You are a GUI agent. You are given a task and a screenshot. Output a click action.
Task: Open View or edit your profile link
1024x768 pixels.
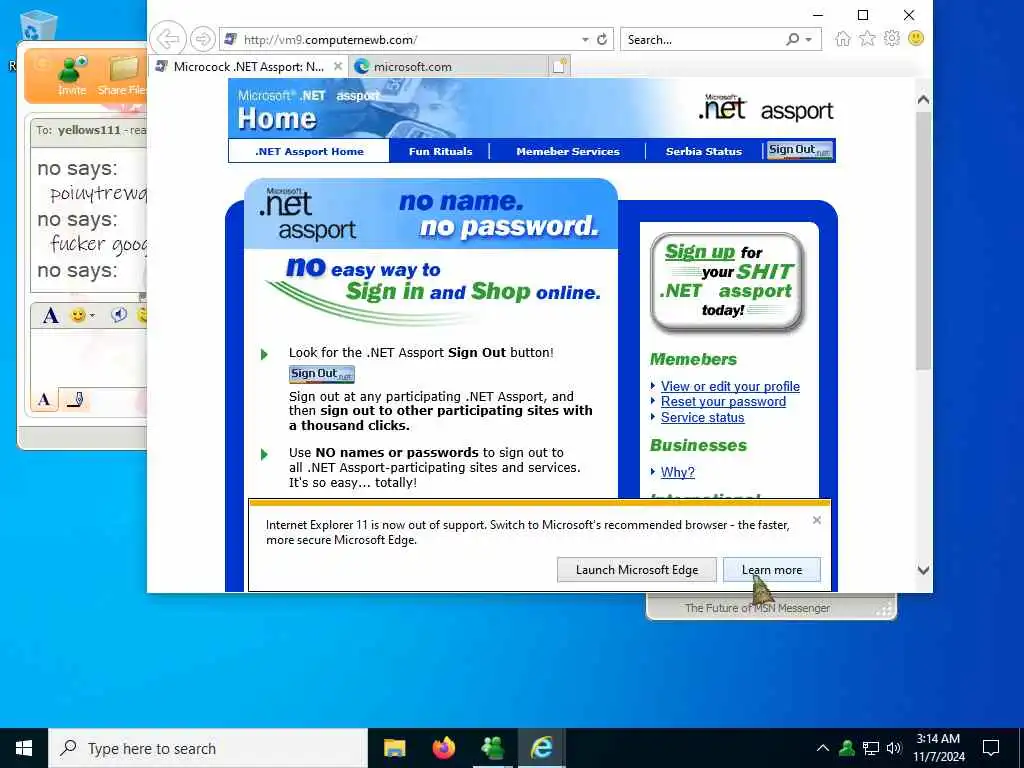point(730,387)
